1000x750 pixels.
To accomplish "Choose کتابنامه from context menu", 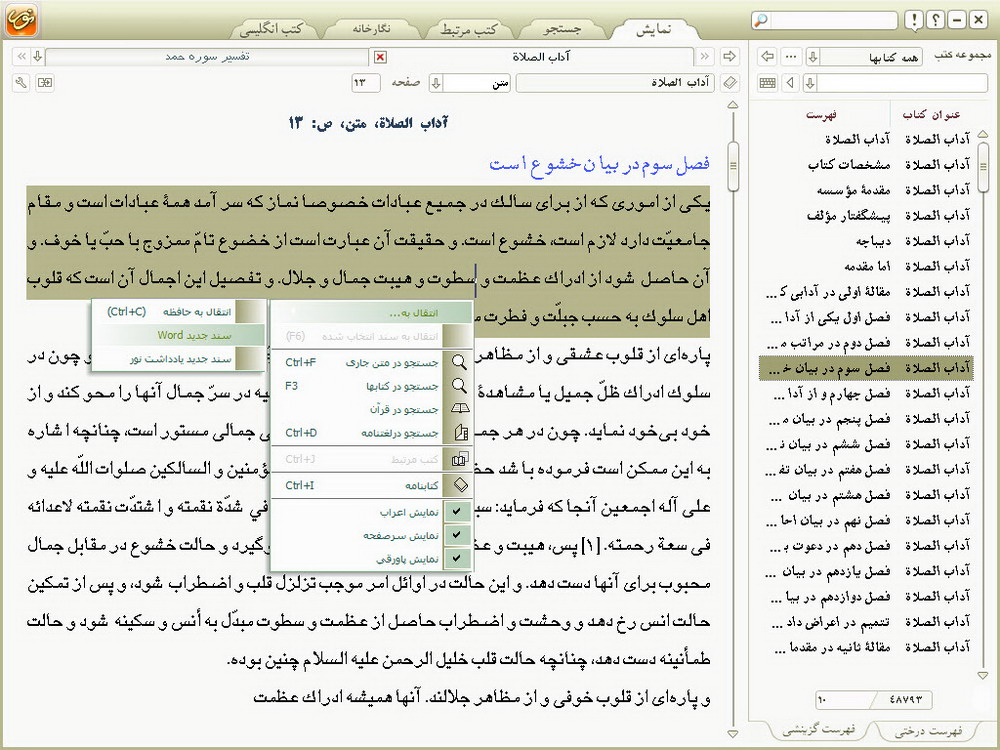I will coord(371,485).
